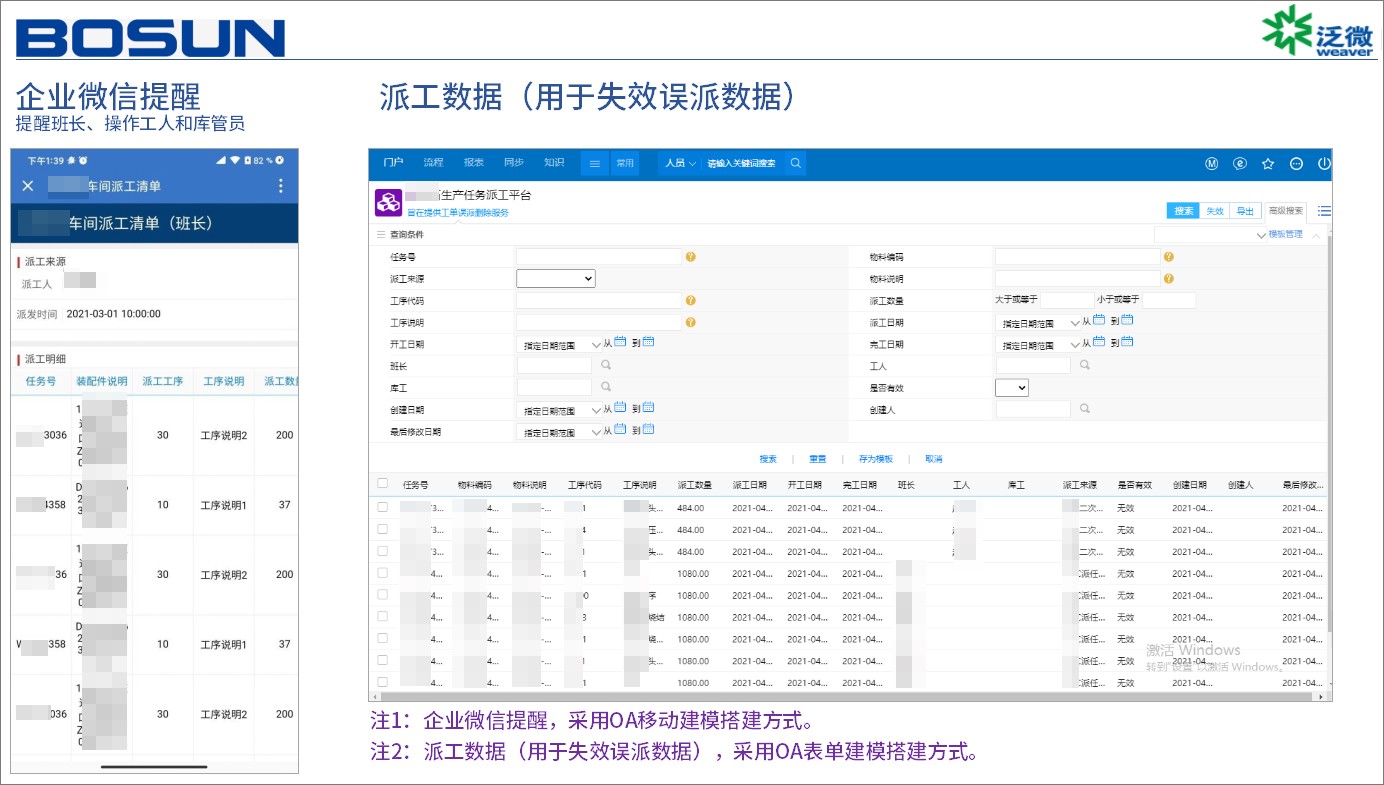Viewport: 1384px width, 785px height.
Task: Click the top keyword search input box
Action: click(x=744, y=163)
